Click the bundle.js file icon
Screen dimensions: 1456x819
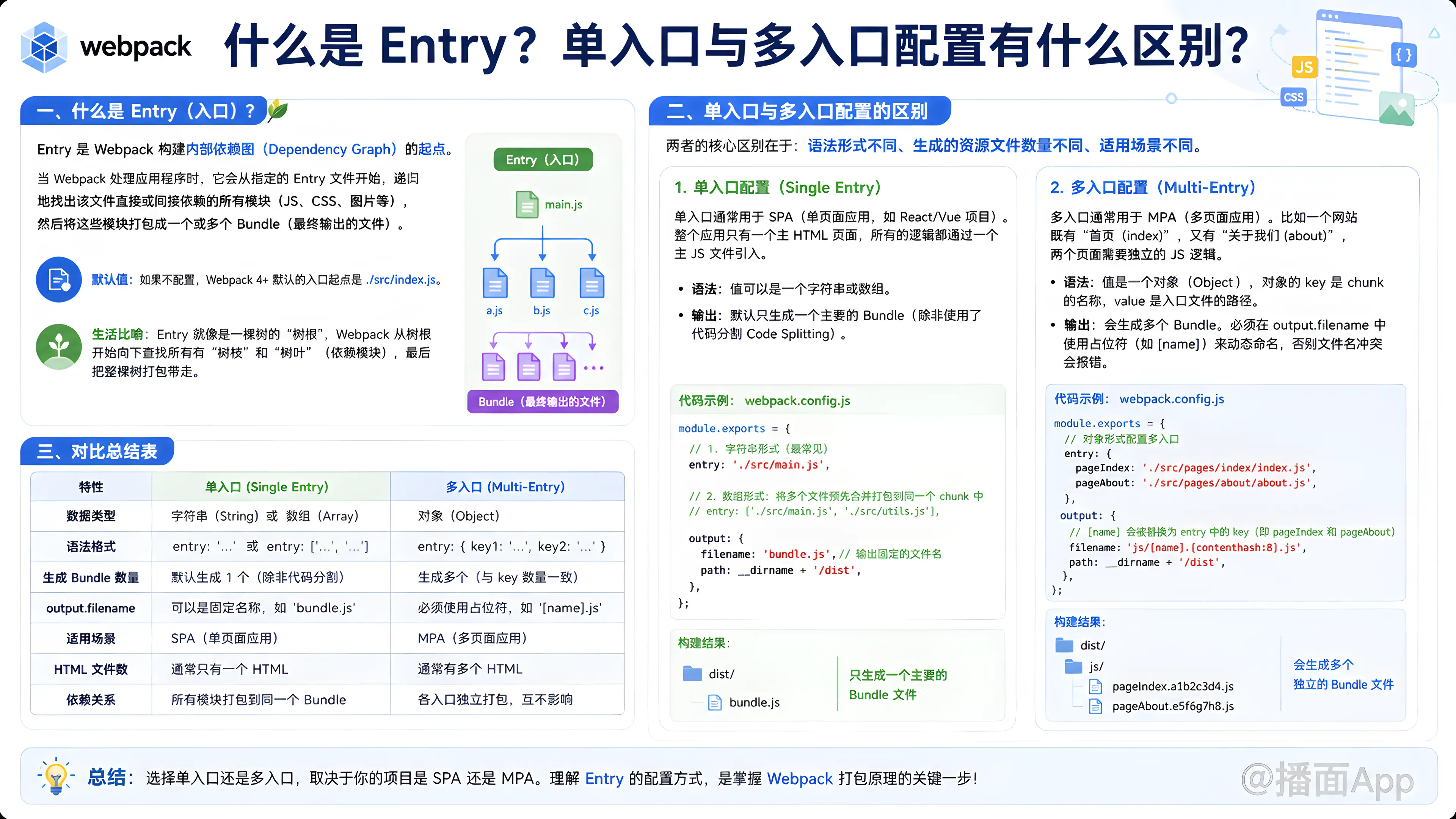pyautogui.click(x=715, y=703)
